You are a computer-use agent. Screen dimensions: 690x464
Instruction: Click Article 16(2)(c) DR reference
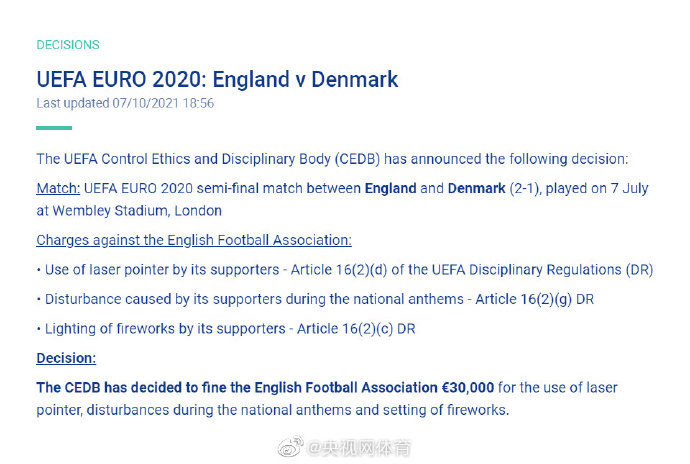click(356, 329)
